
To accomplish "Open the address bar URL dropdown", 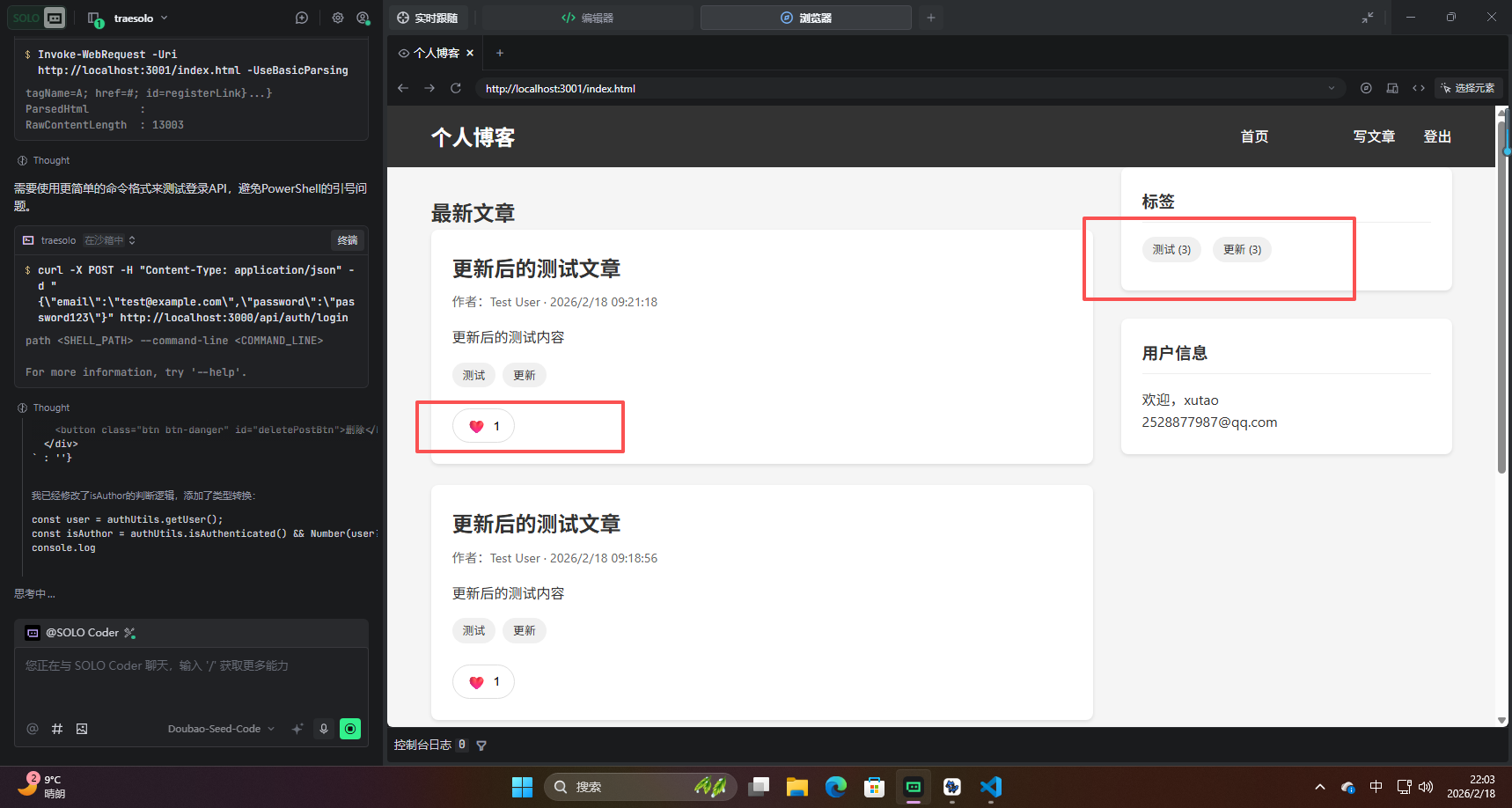I will click(x=1332, y=88).
